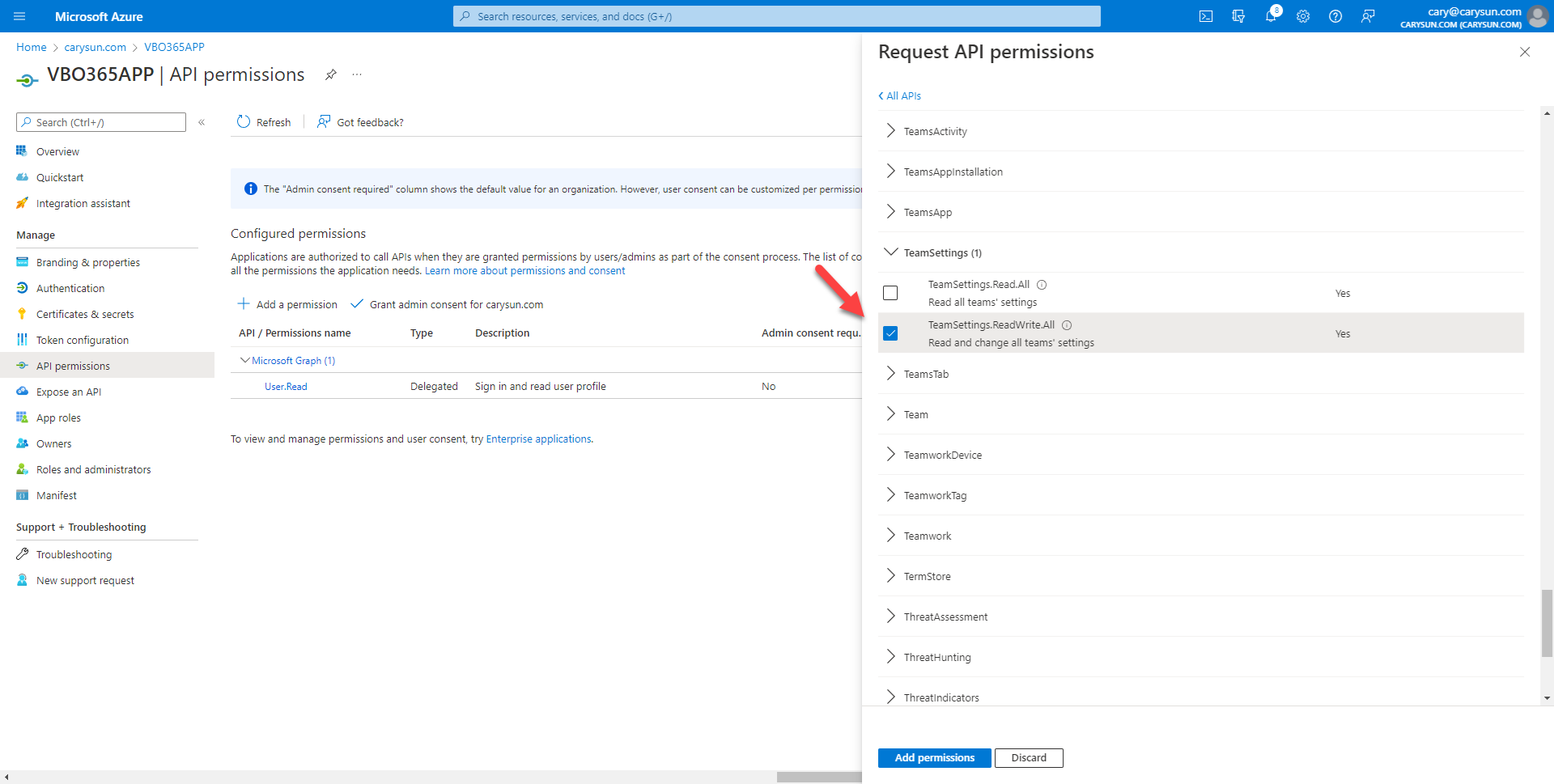Collapse the TeamSettings group

tap(890, 252)
